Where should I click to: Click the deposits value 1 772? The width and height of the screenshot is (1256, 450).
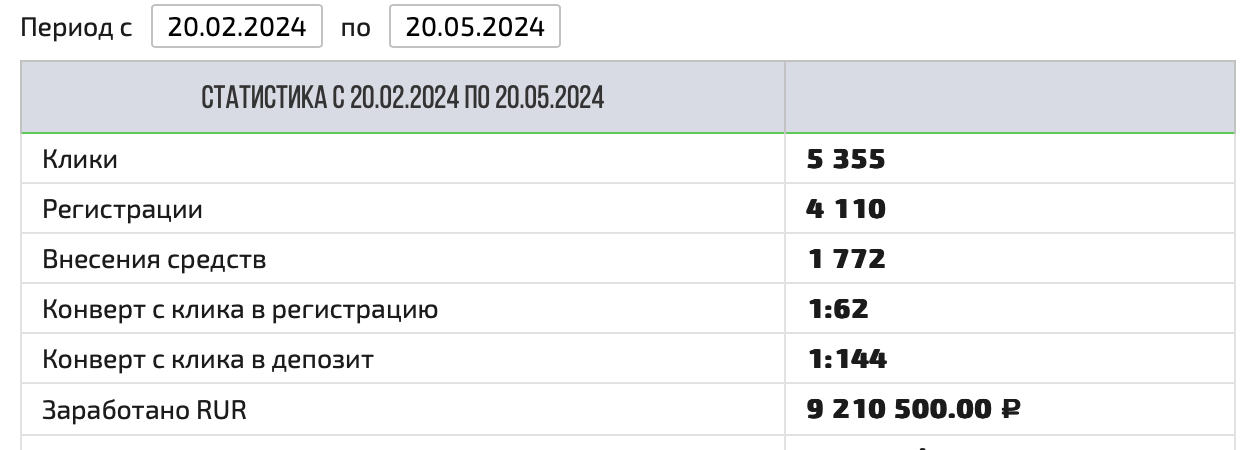[846, 260]
